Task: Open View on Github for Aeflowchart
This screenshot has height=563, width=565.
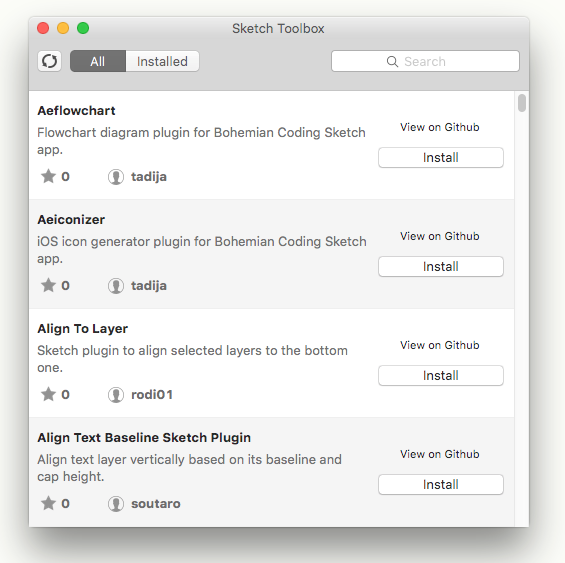Action: coord(440,127)
